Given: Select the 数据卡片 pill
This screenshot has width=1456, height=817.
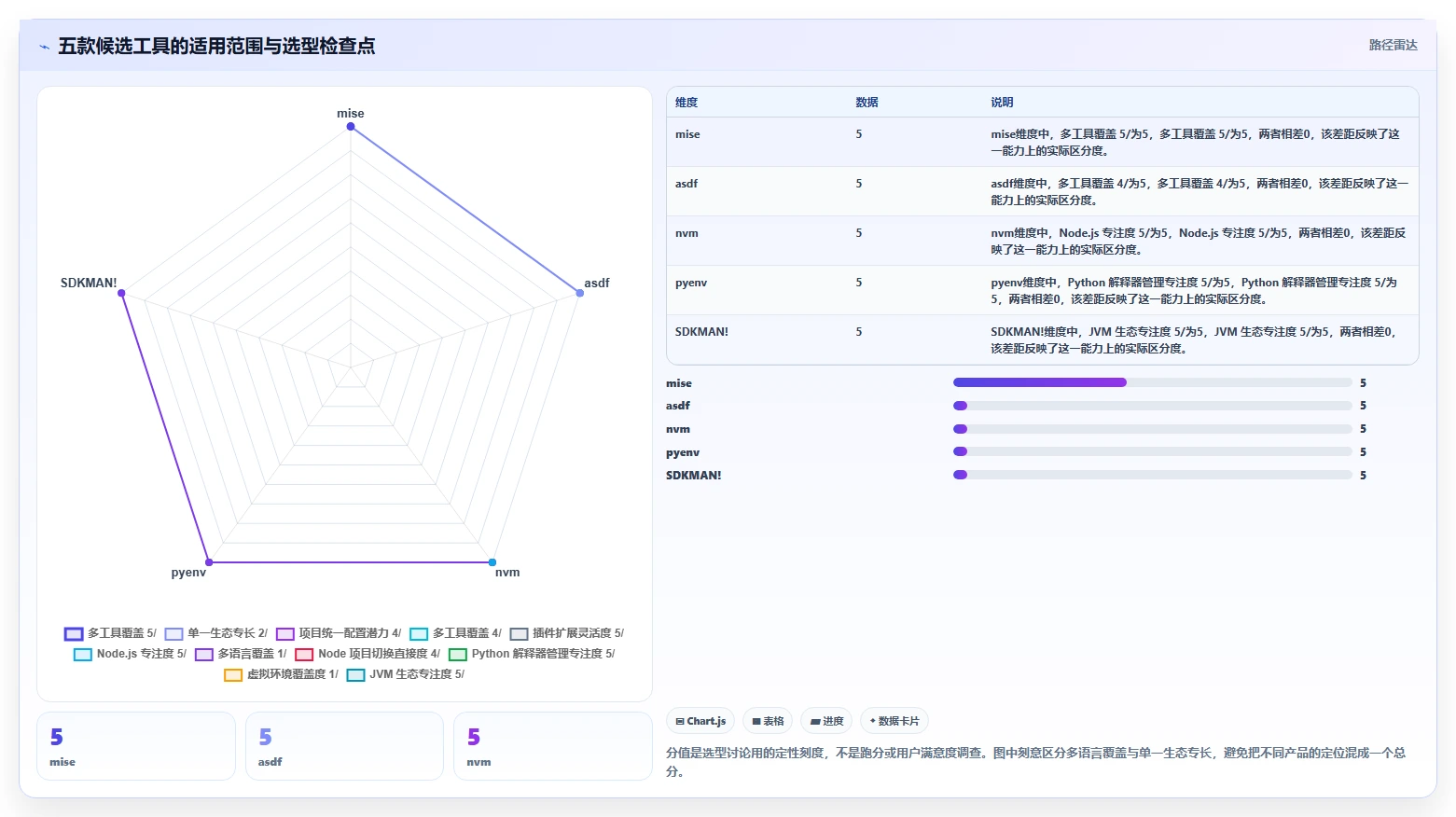Looking at the screenshot, I should (x=894, y=721).
